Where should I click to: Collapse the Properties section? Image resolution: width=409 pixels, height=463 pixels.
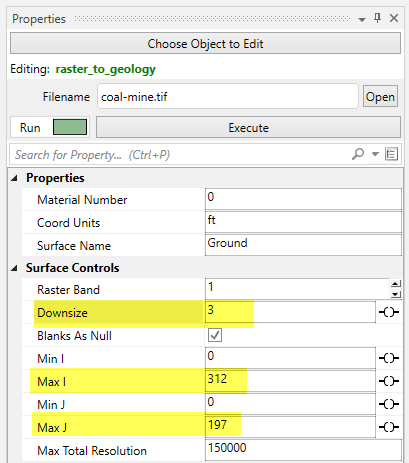click(14, 178)
